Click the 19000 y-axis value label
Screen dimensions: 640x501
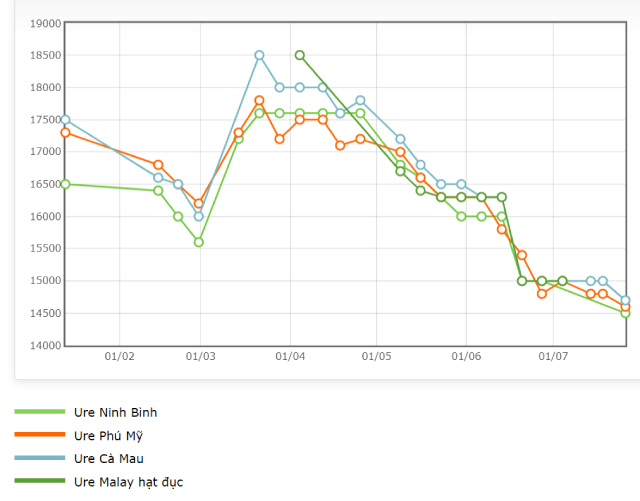(x=46, y=23)
